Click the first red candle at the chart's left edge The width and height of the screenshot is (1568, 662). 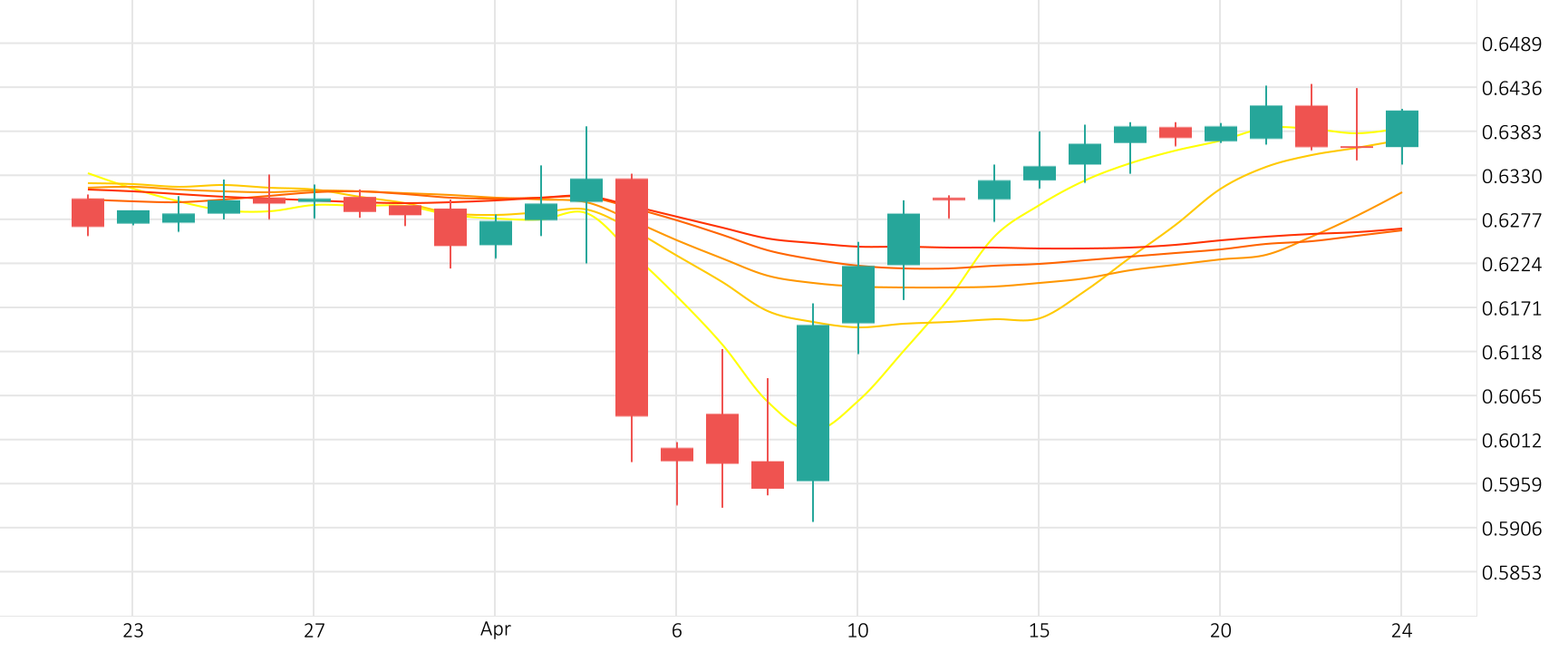pos(88,212)
